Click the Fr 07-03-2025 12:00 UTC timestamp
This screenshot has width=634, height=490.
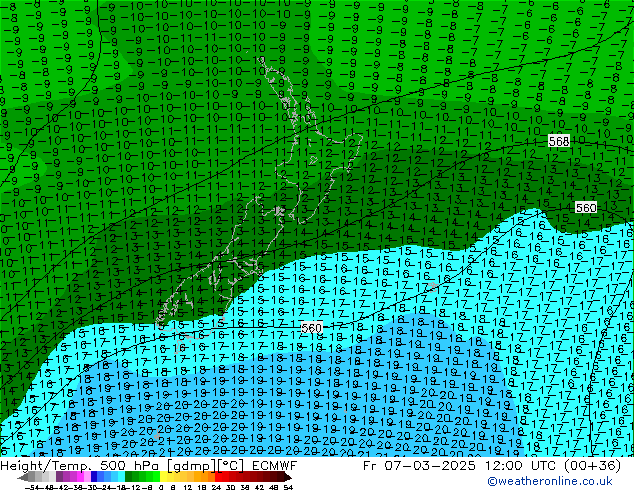(459, 466)
